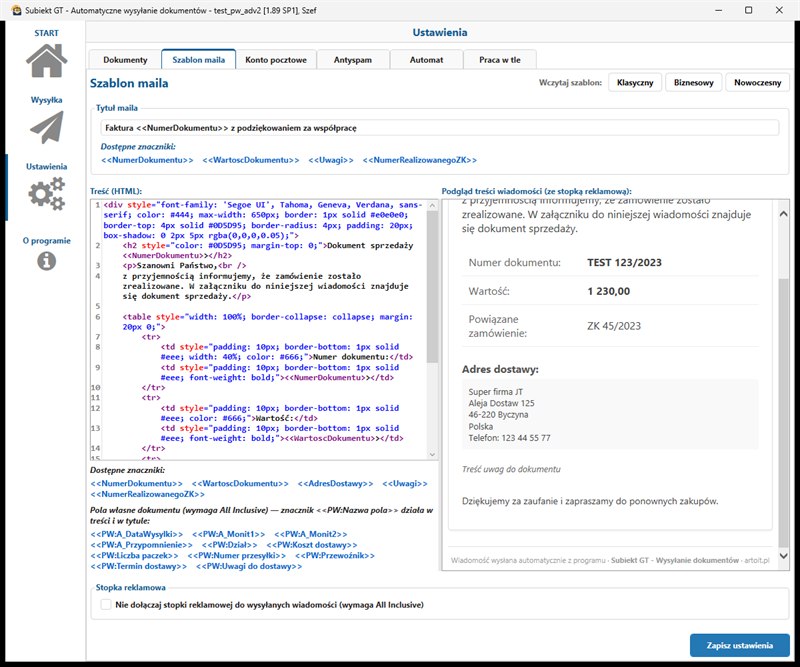Switch to the Automat tab

(426, 60)
